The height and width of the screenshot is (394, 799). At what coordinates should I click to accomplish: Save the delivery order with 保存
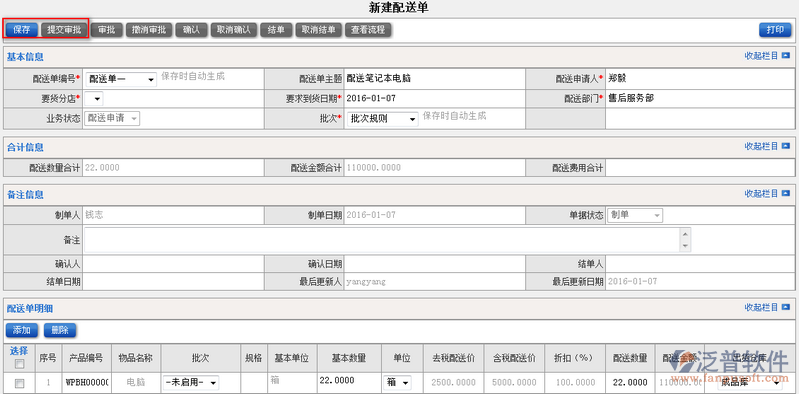(x=22, y=30)
